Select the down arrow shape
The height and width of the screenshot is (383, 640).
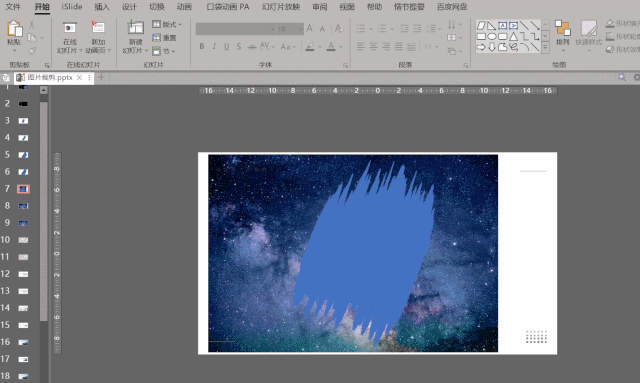click(492, 47)
